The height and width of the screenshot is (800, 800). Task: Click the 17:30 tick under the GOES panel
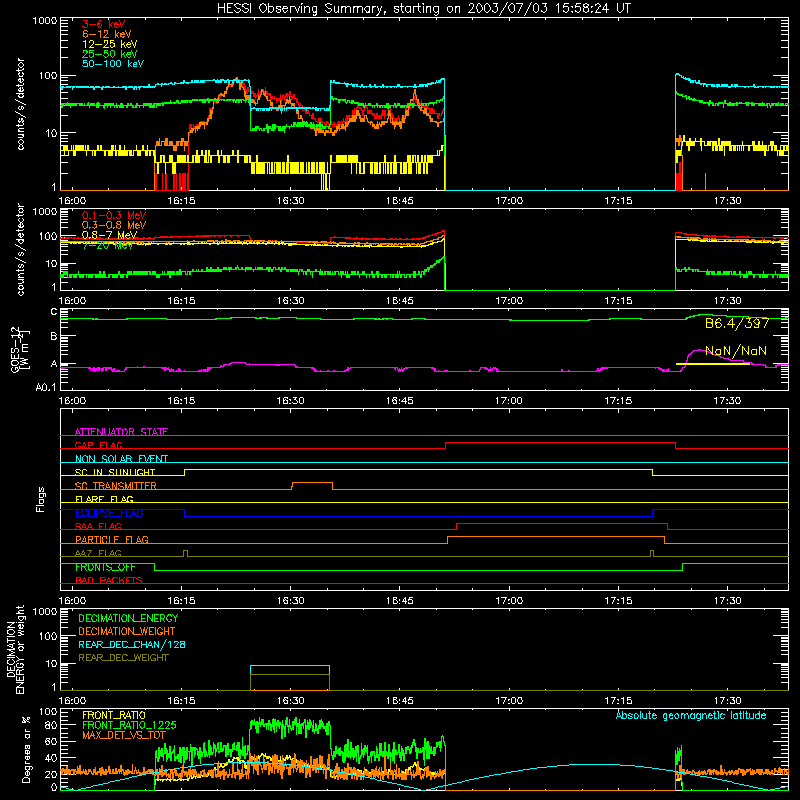[x=727, y=401]
